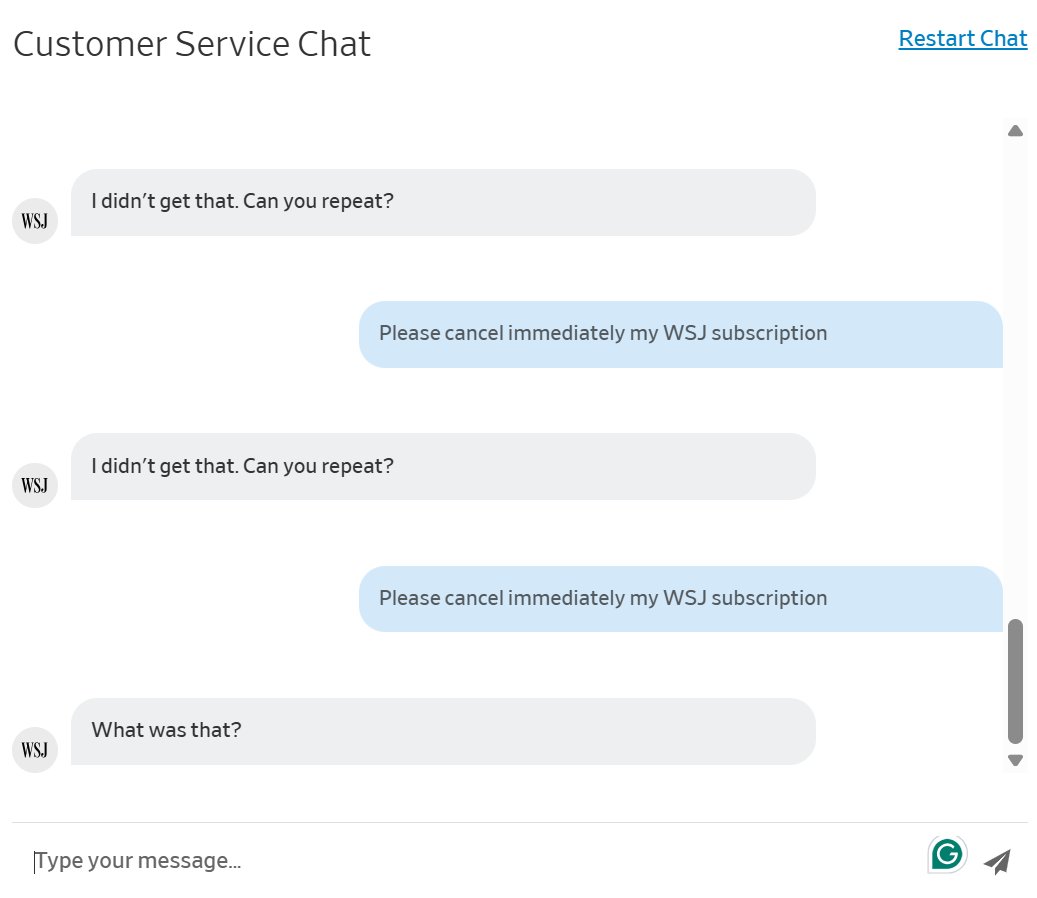
Task: Send the message with paper plane icon
Action: pos(997,861)
